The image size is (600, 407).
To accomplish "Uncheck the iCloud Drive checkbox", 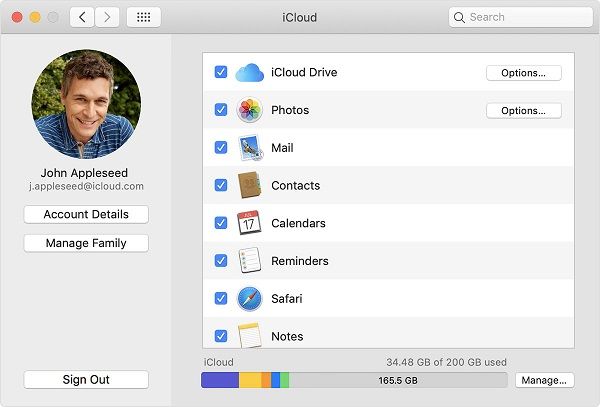I will point(221,73).
